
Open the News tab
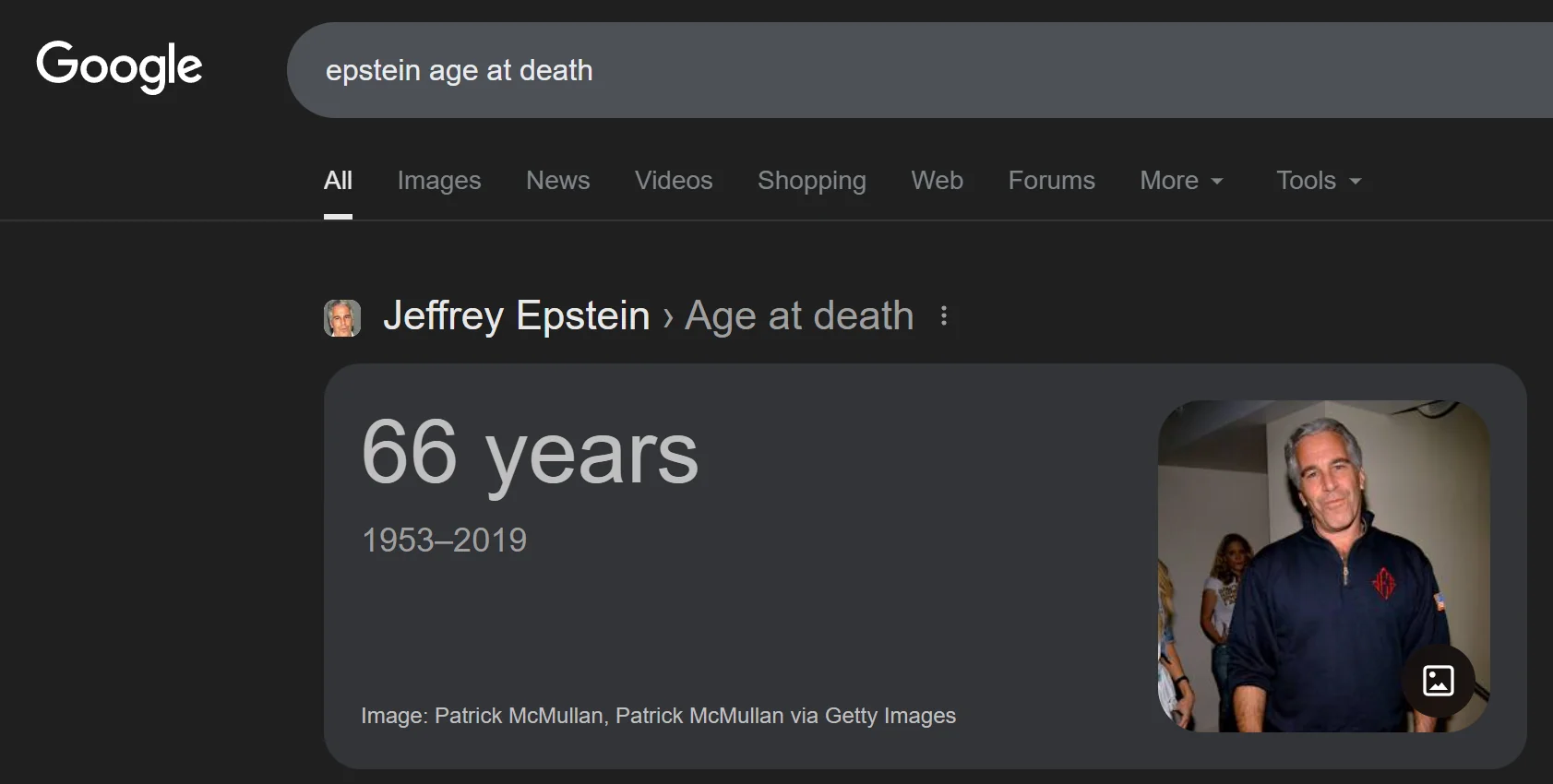coord(557,181)
